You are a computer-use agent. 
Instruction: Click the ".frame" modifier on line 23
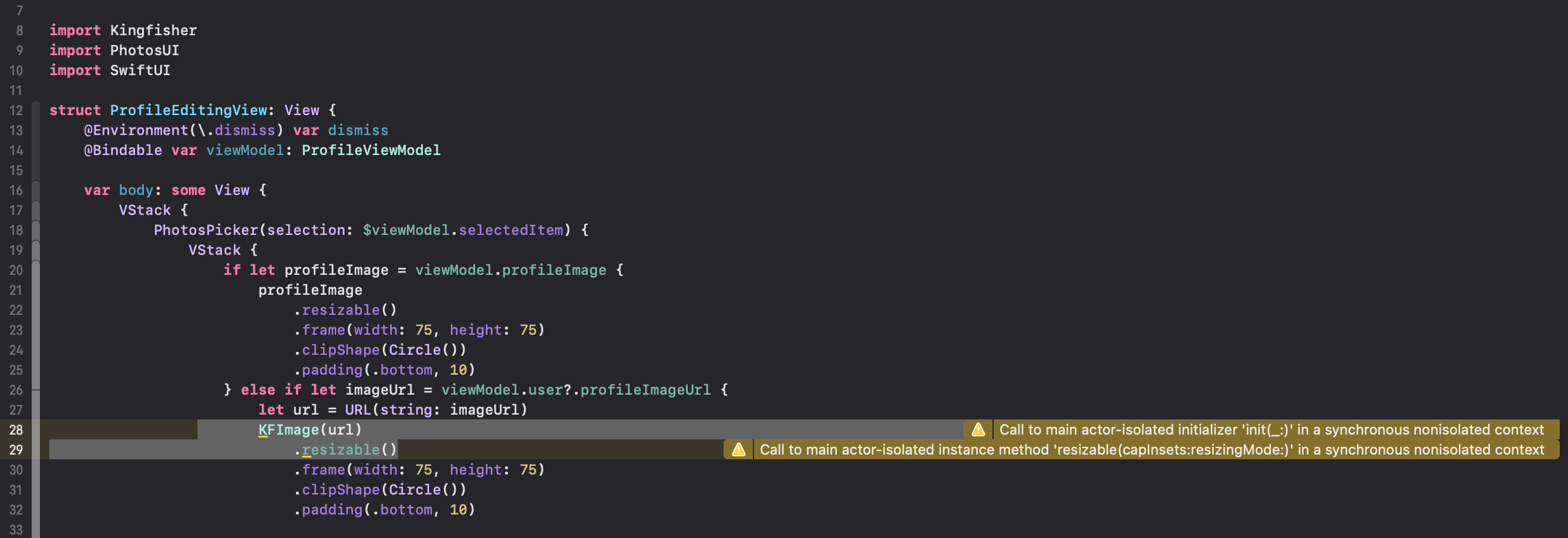pos(319,330)
